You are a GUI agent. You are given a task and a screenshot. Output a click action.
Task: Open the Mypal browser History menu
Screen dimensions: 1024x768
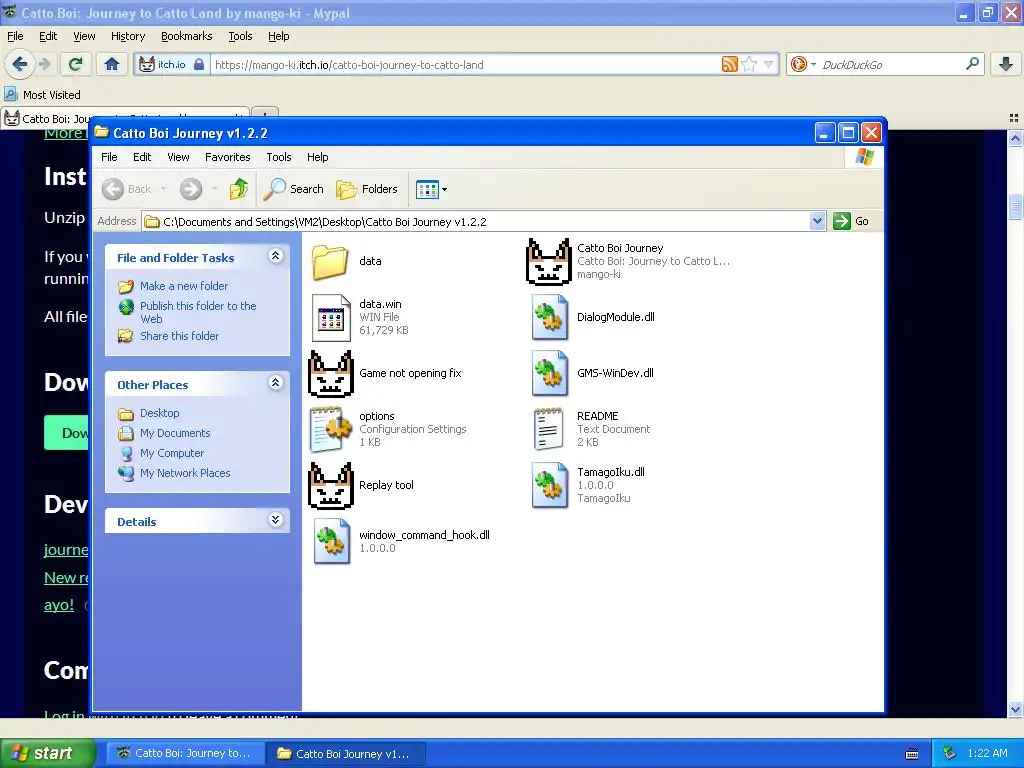(x=127, y=37)
